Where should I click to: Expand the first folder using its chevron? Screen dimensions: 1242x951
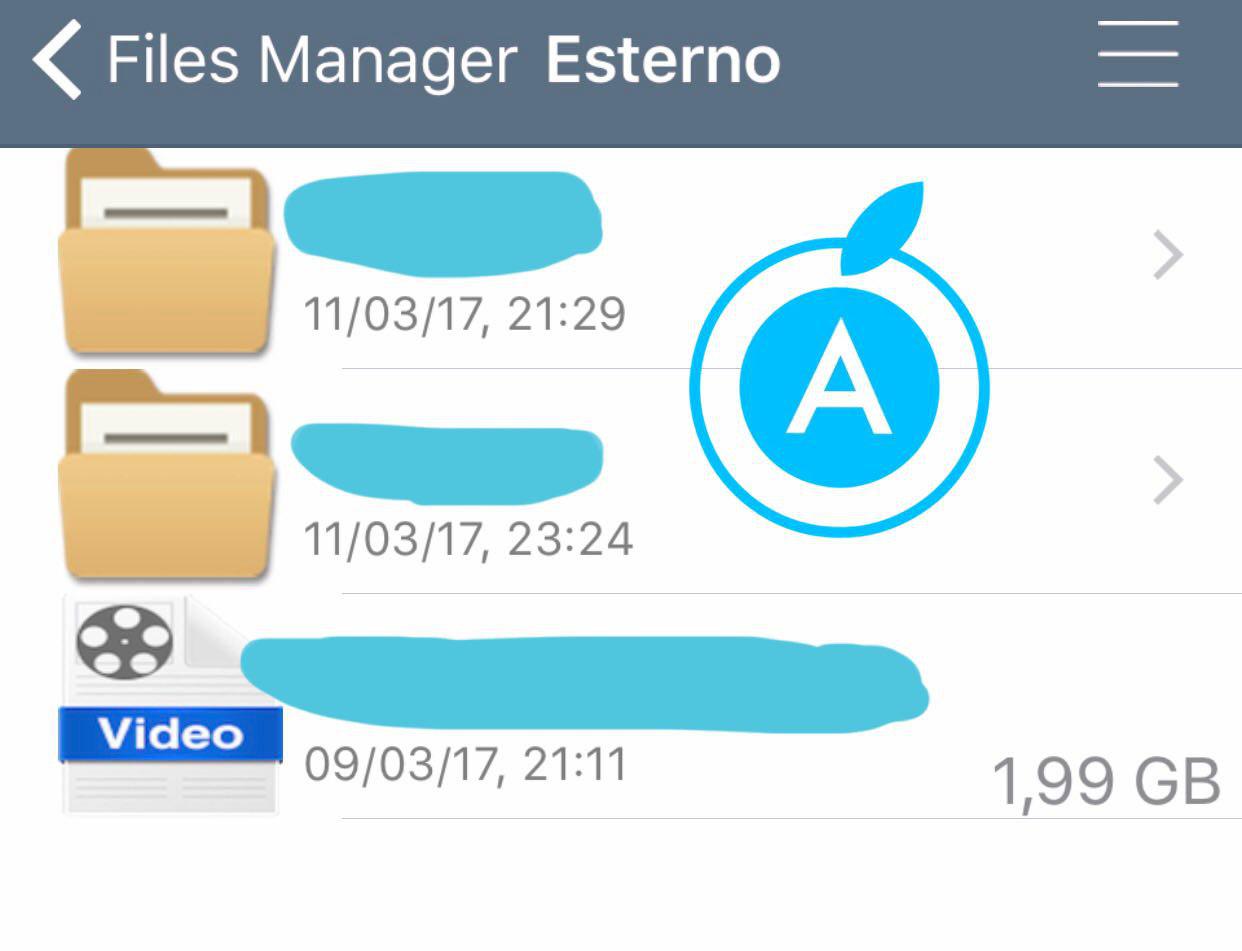click(1168, 256)
